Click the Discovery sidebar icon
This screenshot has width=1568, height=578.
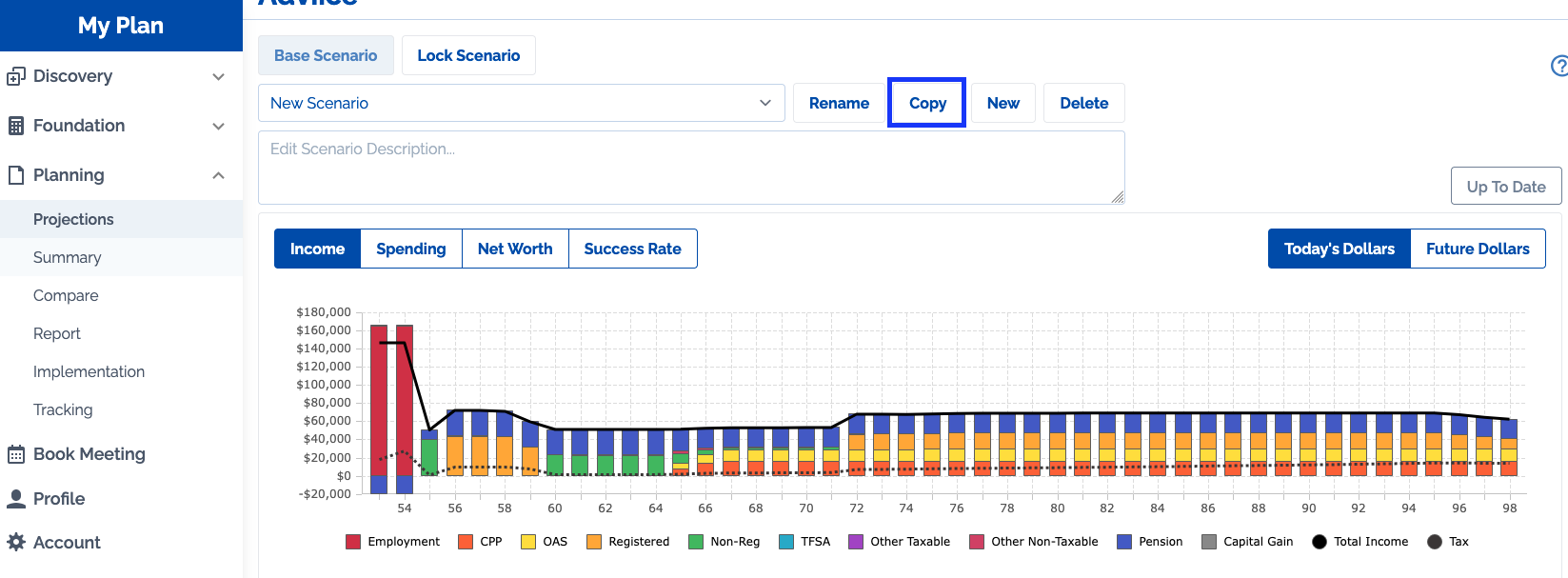click(15, 76)
